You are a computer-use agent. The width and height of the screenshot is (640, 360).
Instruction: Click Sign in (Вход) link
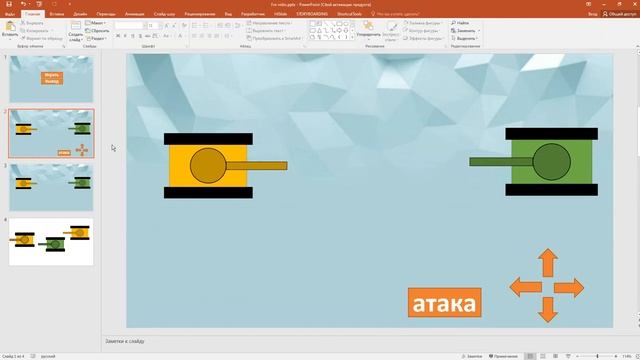[592, 14]
